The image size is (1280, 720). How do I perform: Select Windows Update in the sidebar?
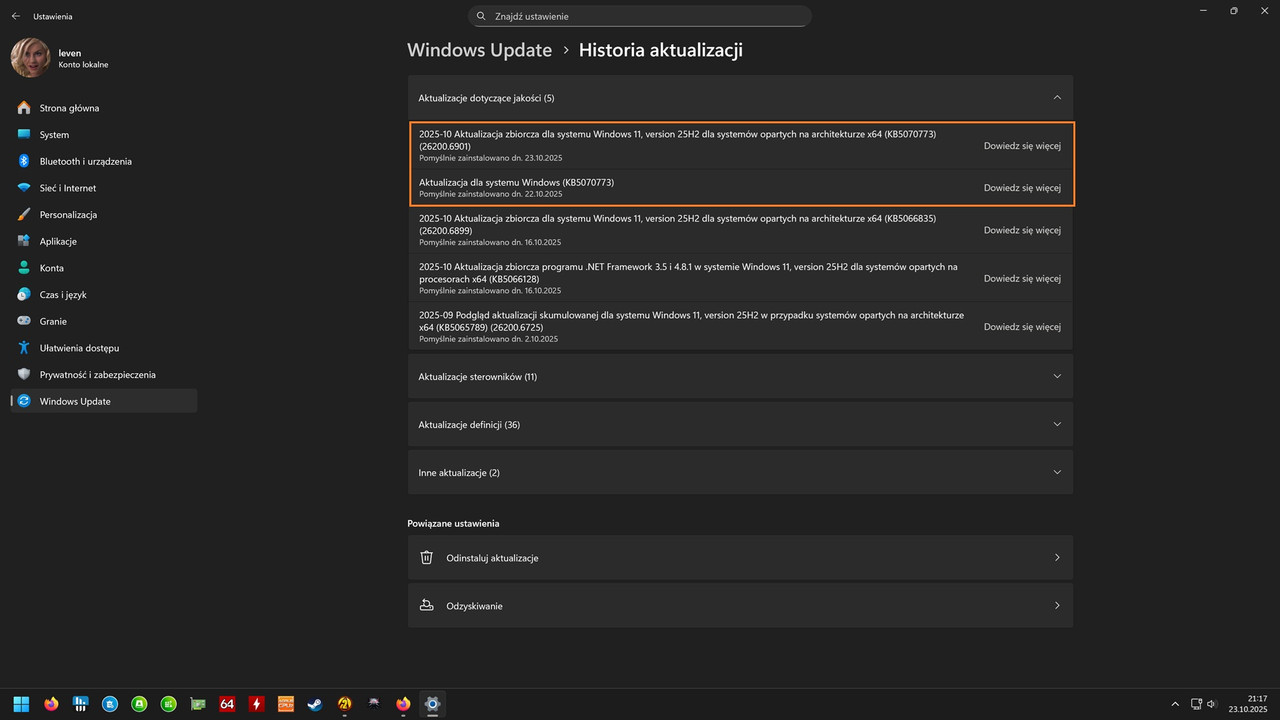tap(104, 401)
